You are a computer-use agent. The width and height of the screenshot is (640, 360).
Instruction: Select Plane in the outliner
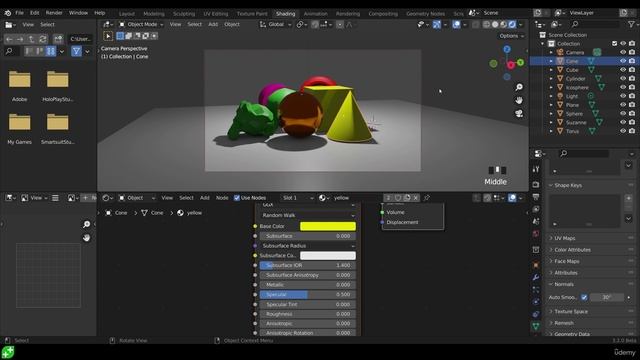pos(572,105)
